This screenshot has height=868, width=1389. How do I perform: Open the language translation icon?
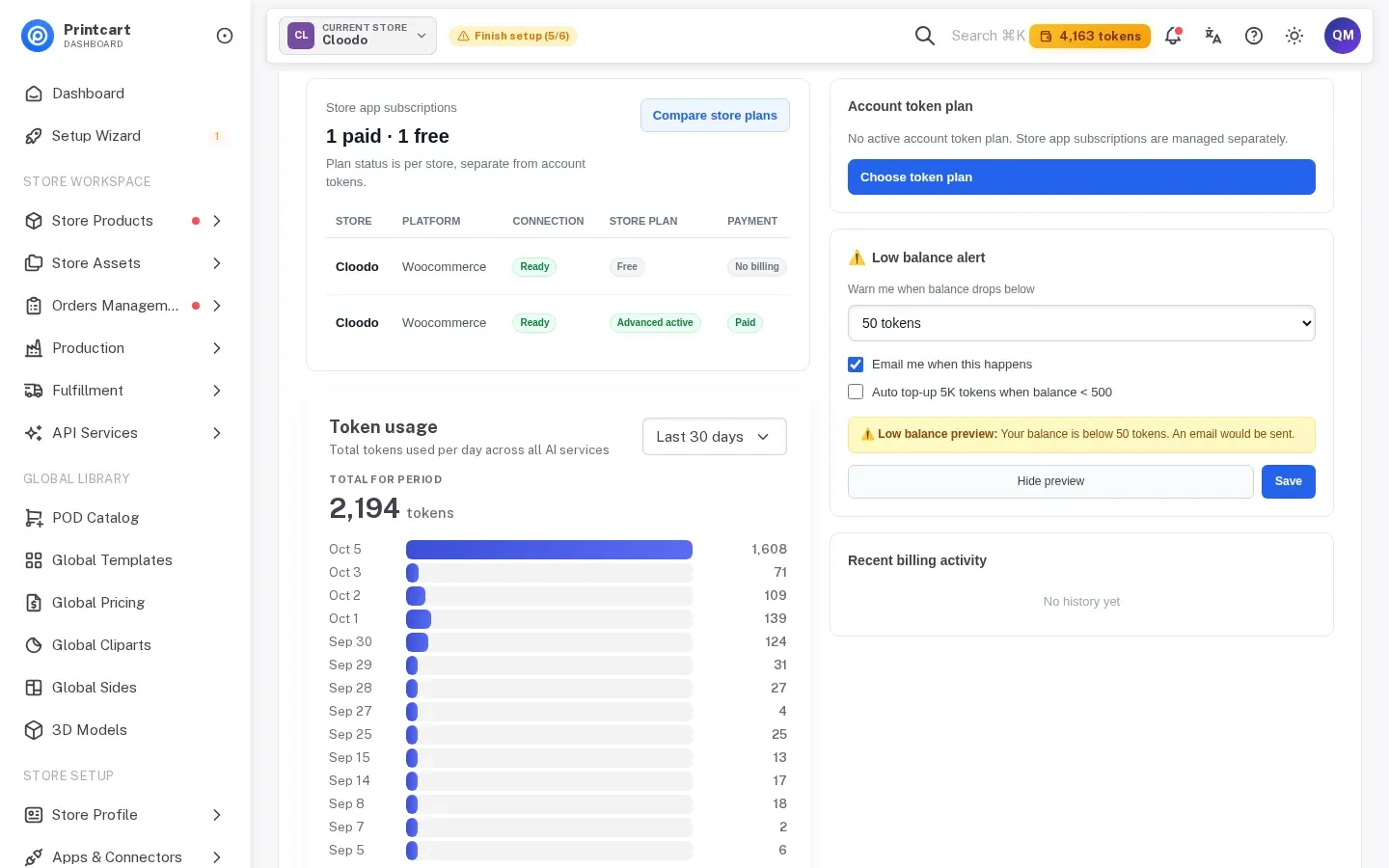click(x=1213, y=36)
